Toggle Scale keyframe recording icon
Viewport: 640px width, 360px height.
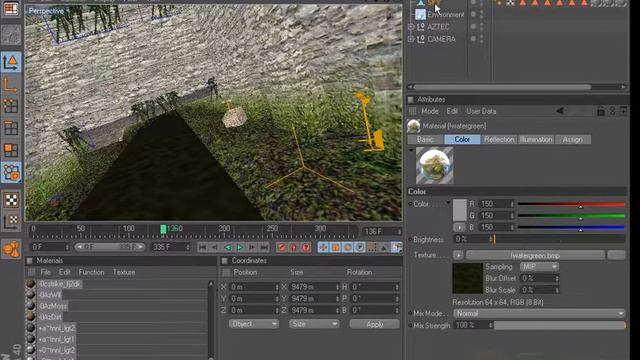[336, 247]
